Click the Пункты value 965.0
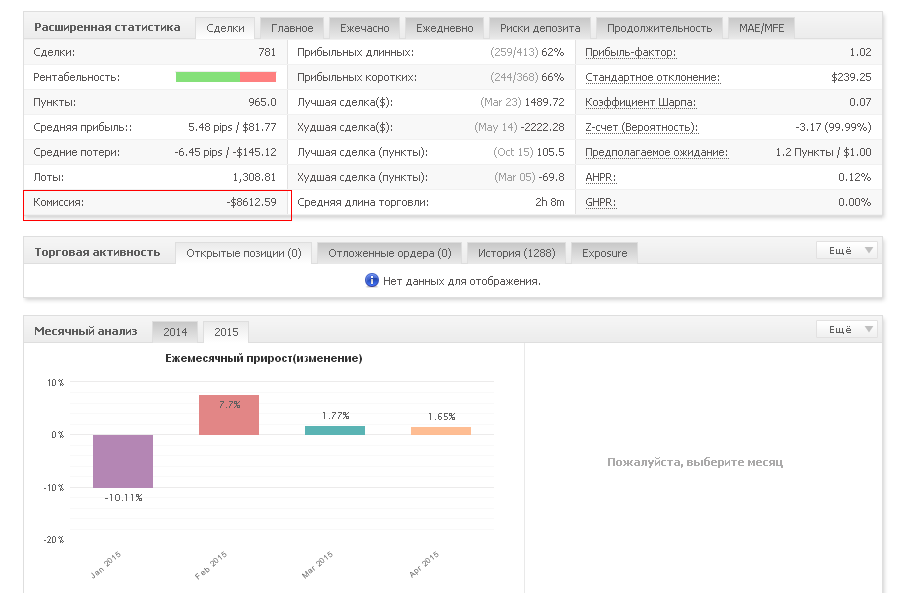Image resolution: width=897 pixels, height=593 pixels. 263,102
